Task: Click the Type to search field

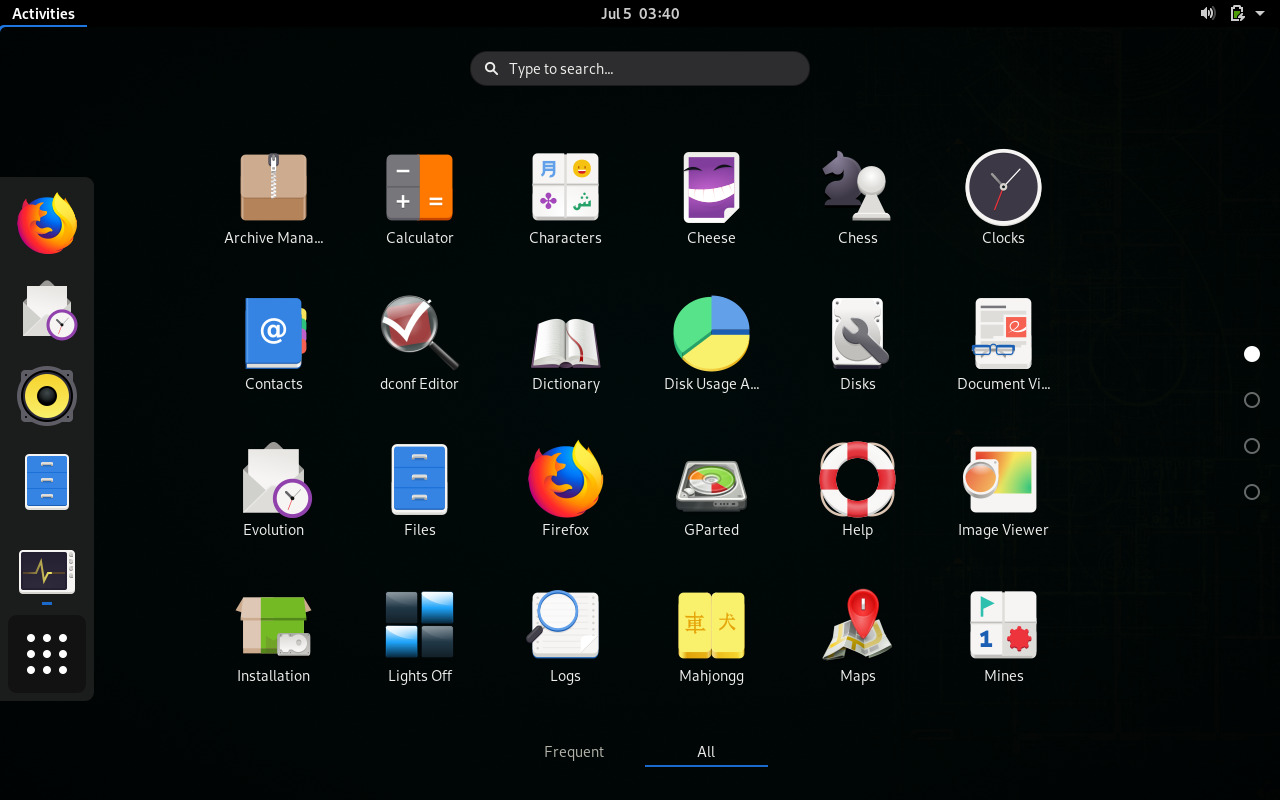Action: (639, 68)
